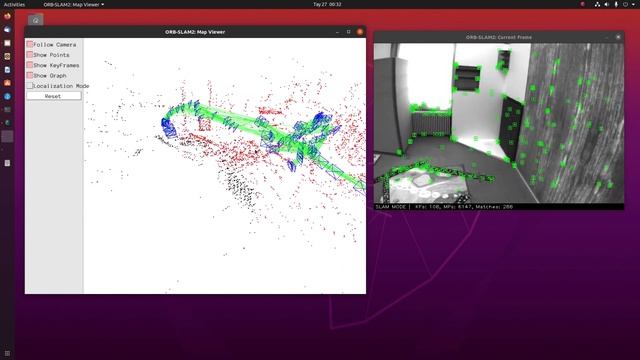The width and height of the screenshot is (640, 360).
Task: Launch Rhythmbox from the dock
Action: (x=7, y=56)
